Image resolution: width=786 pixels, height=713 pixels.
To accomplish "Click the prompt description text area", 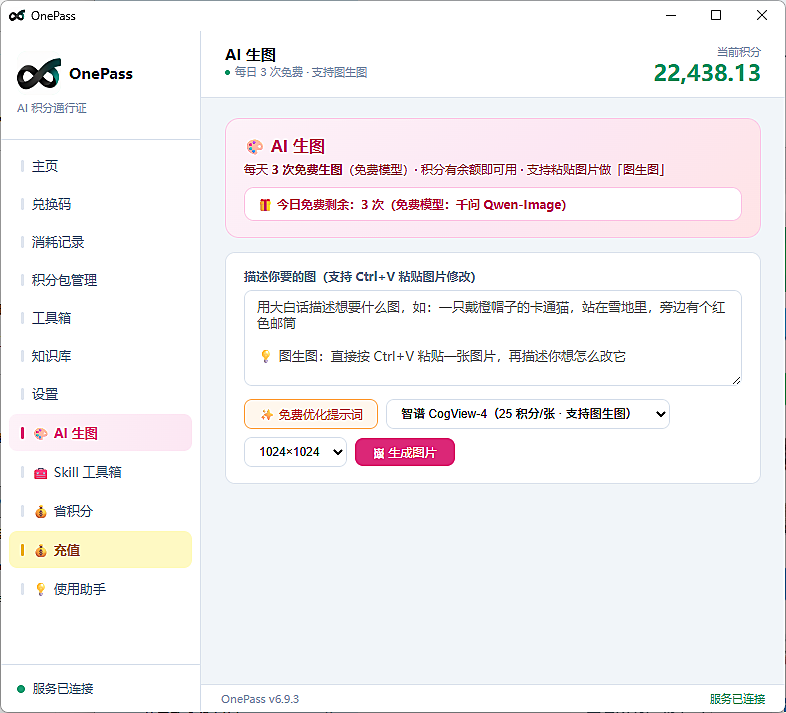I will click(492, 338).
